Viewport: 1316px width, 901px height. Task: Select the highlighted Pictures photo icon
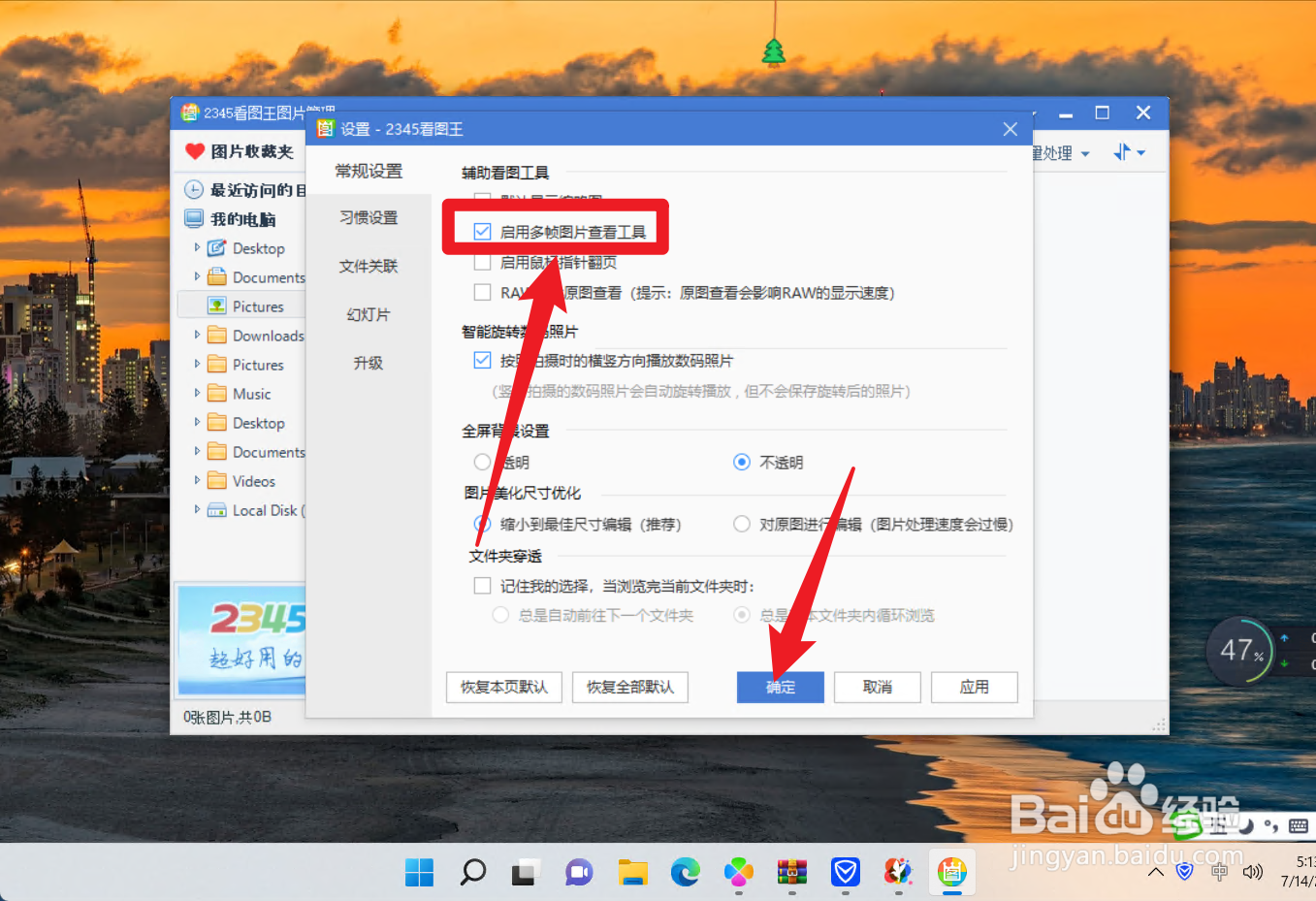[x=216, y=306]
